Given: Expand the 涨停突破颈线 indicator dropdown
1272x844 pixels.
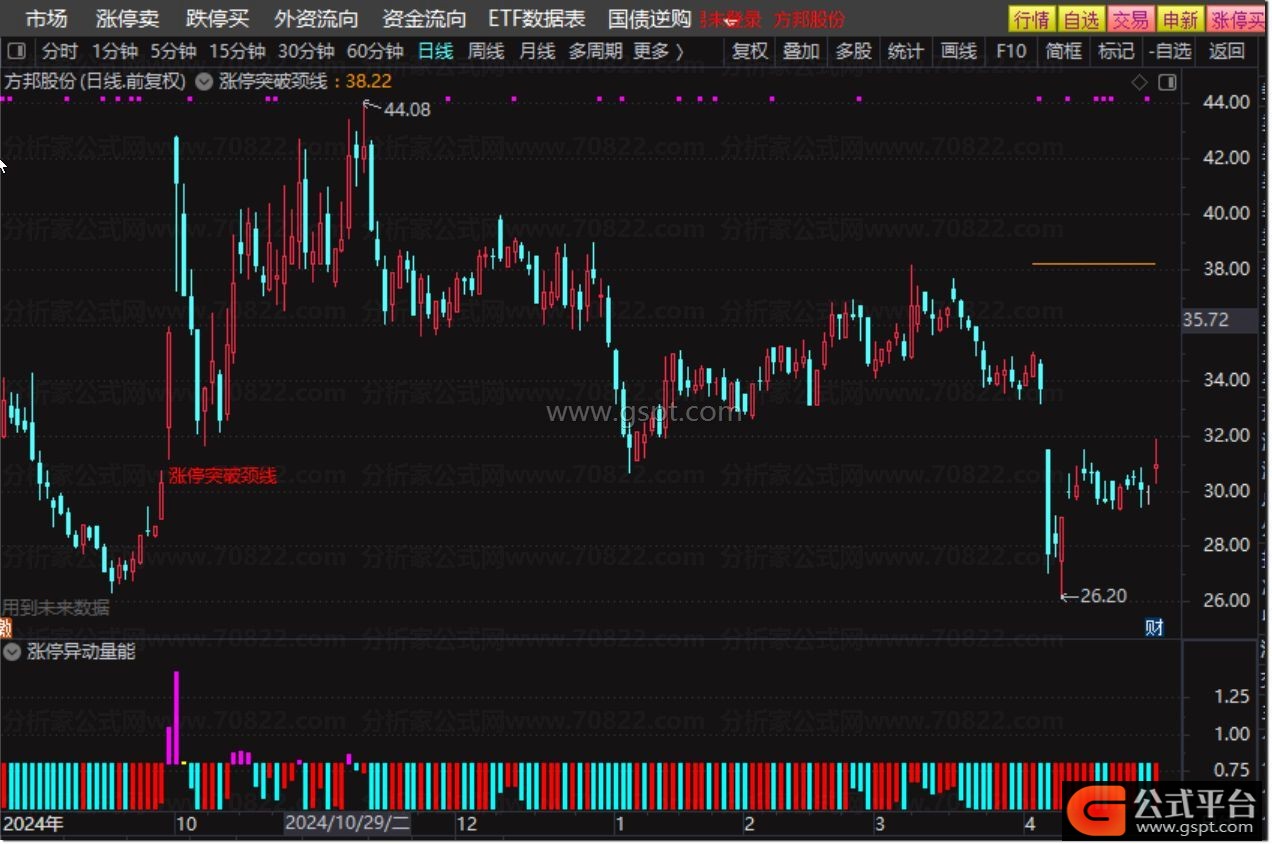Looking at the screenshot, I should [x=204, y=82].
